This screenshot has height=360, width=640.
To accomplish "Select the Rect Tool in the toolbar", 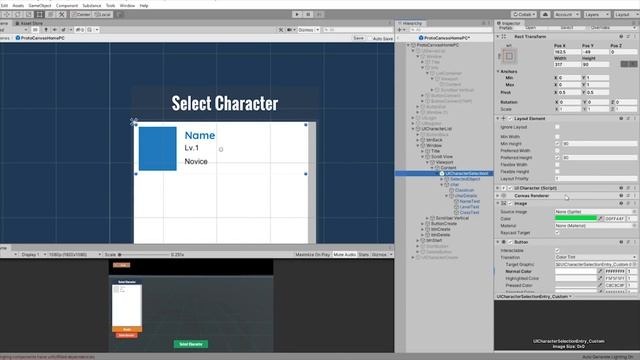I will tap(40, 14).
